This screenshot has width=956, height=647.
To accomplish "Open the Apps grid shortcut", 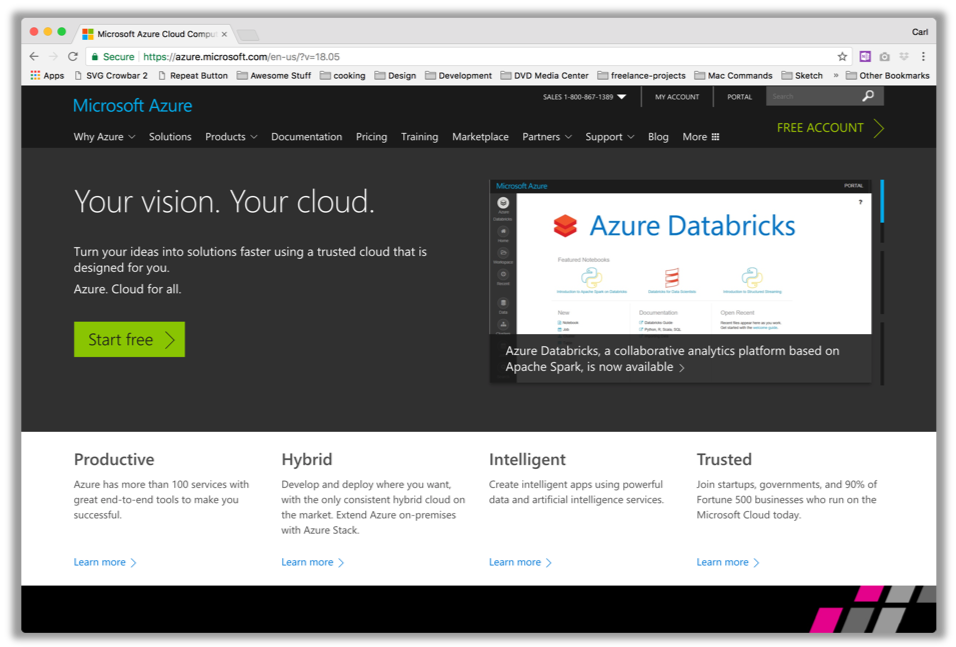I will (47, 76).
